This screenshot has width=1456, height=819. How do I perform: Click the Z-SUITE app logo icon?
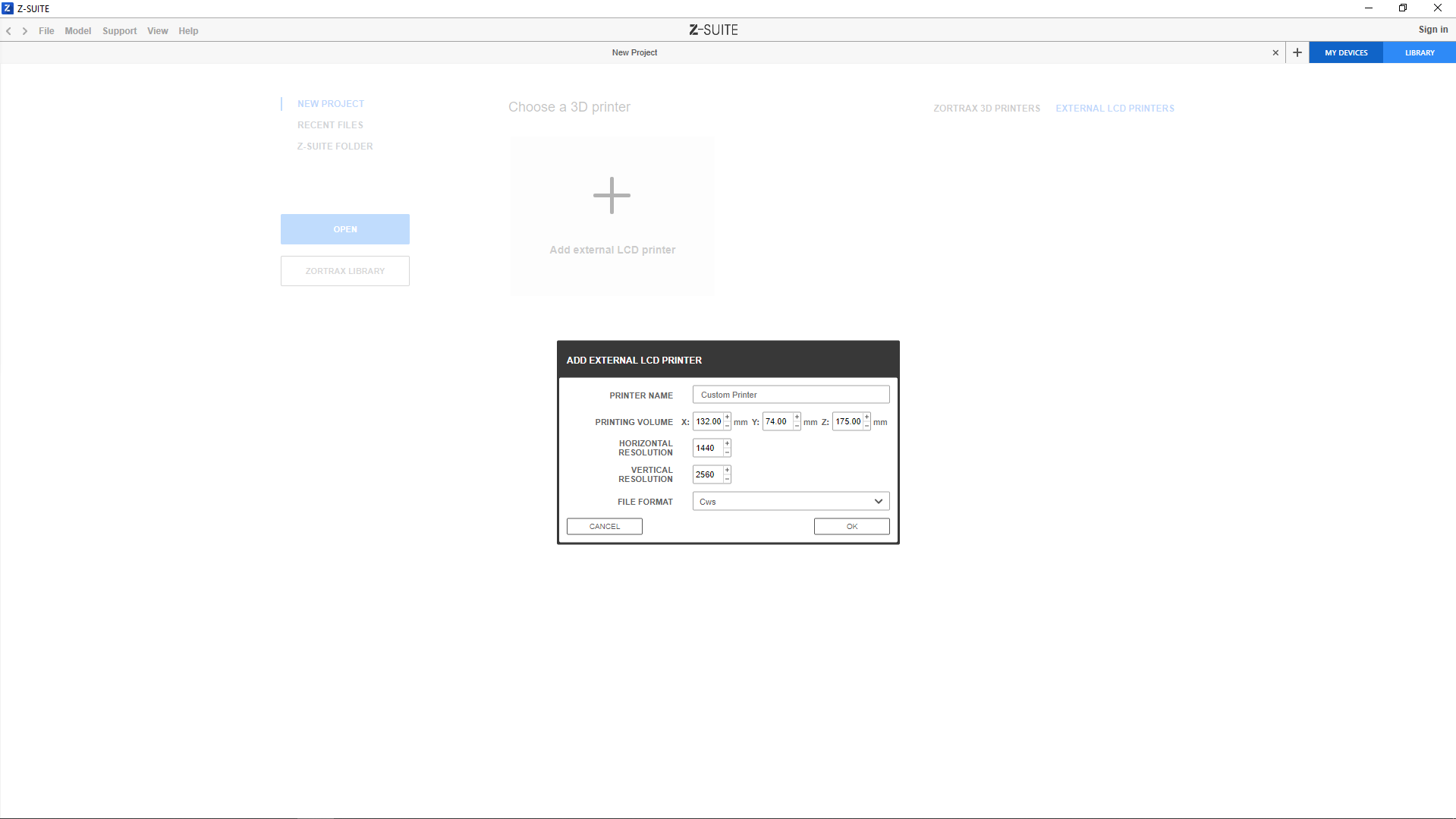(x=8, y=8)
